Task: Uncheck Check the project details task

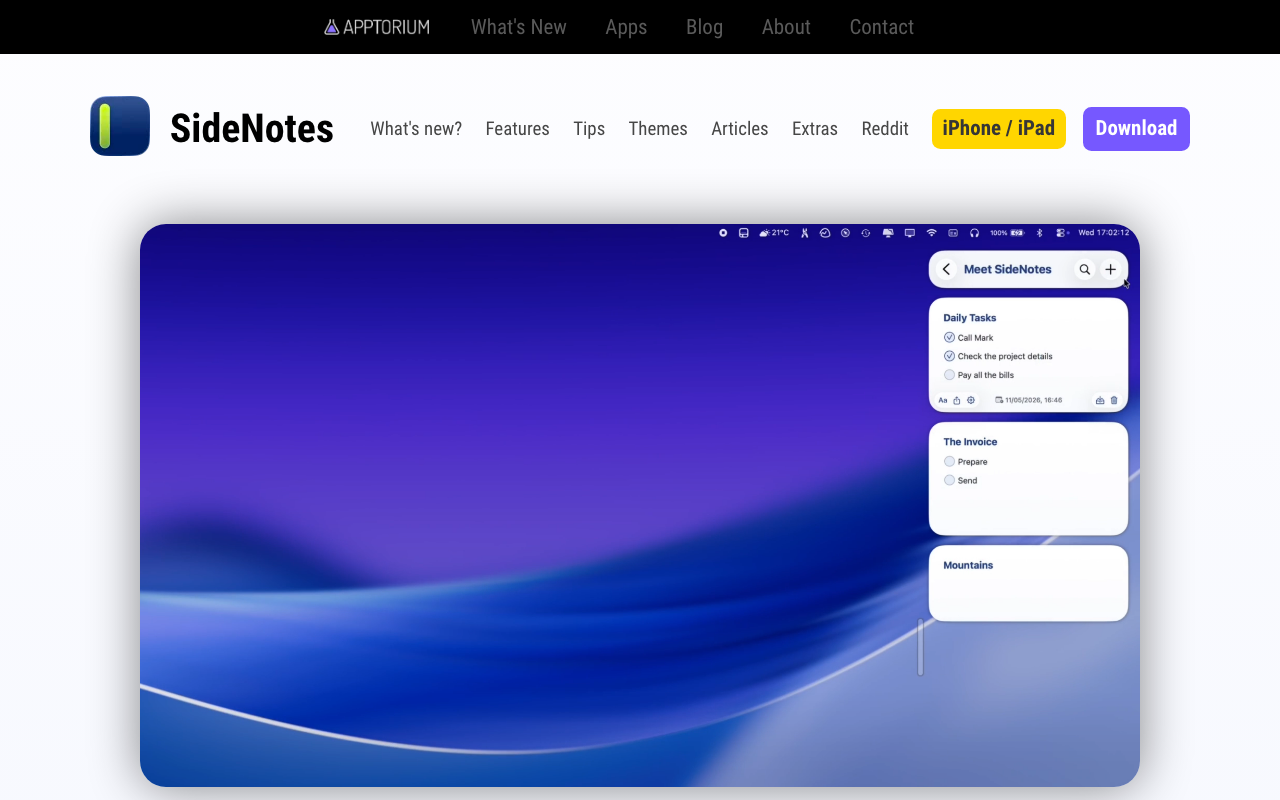Action: pos(949,356)
